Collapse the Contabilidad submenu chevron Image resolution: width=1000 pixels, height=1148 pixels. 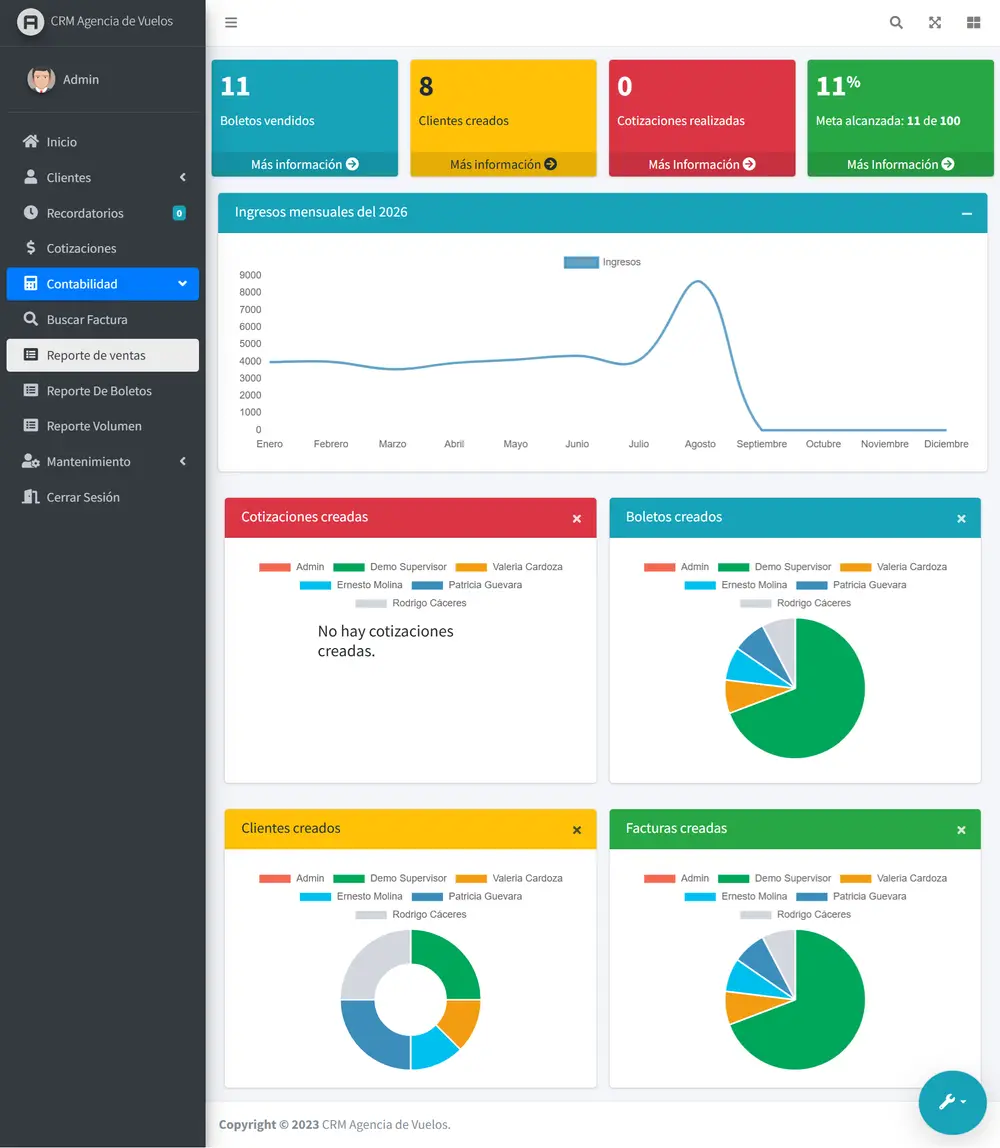[x=182, y=283]
